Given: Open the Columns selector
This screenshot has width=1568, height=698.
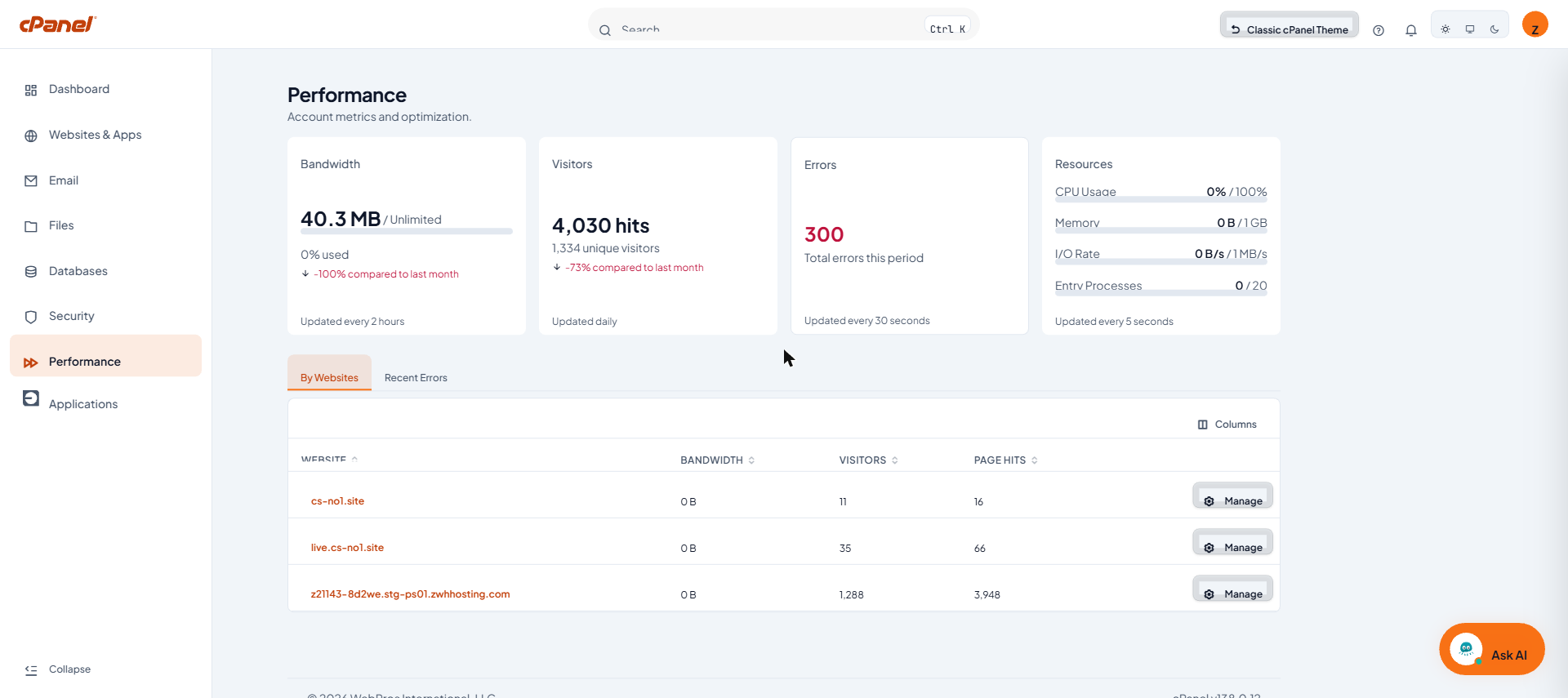Looking at the screenshot, I should pyautogui.click(x=1227, y=425).
